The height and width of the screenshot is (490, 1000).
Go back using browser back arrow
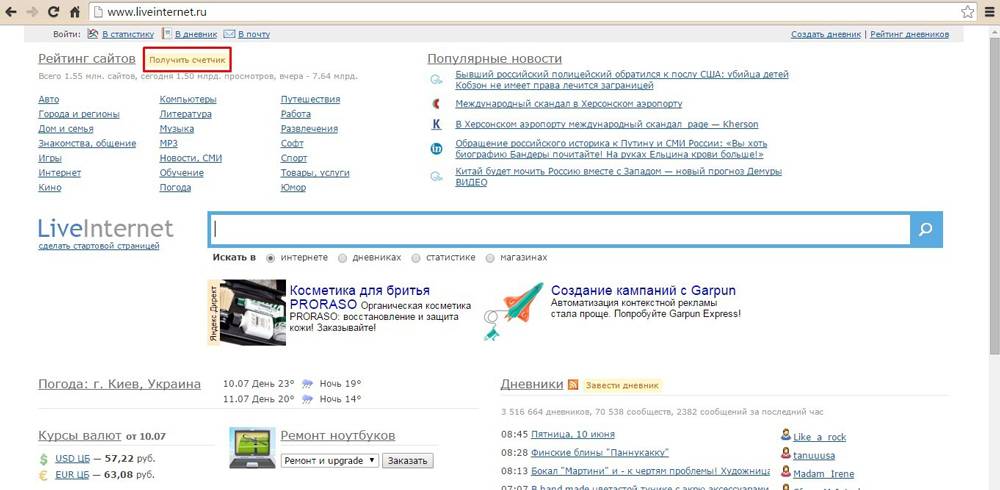(11, 11)
